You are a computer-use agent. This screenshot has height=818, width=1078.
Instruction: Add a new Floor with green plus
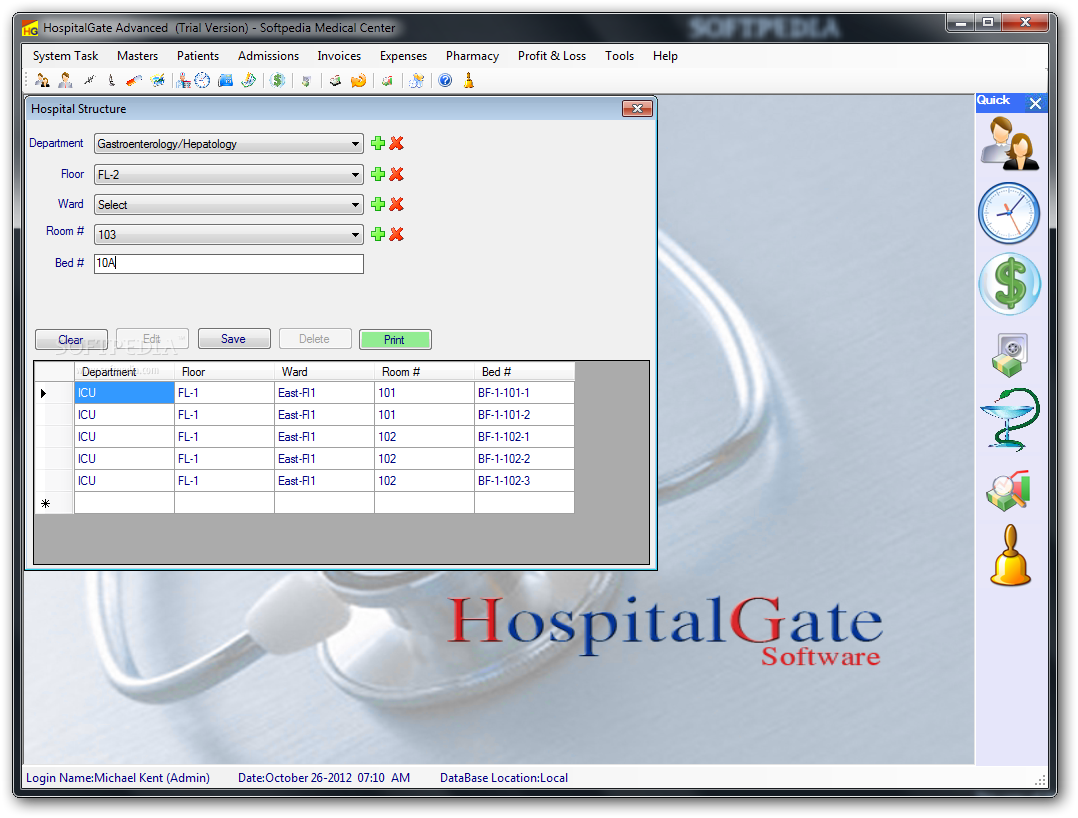coord(377,174)
